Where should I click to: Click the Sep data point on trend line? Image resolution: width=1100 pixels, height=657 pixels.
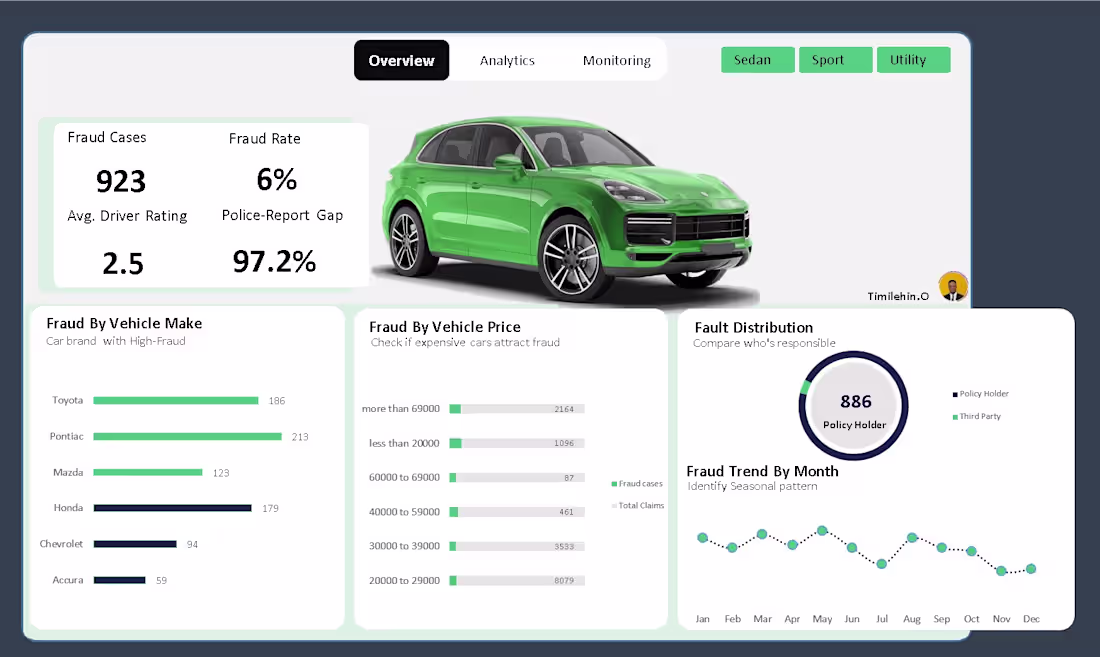pyautogui.click(x=941, y=548)
